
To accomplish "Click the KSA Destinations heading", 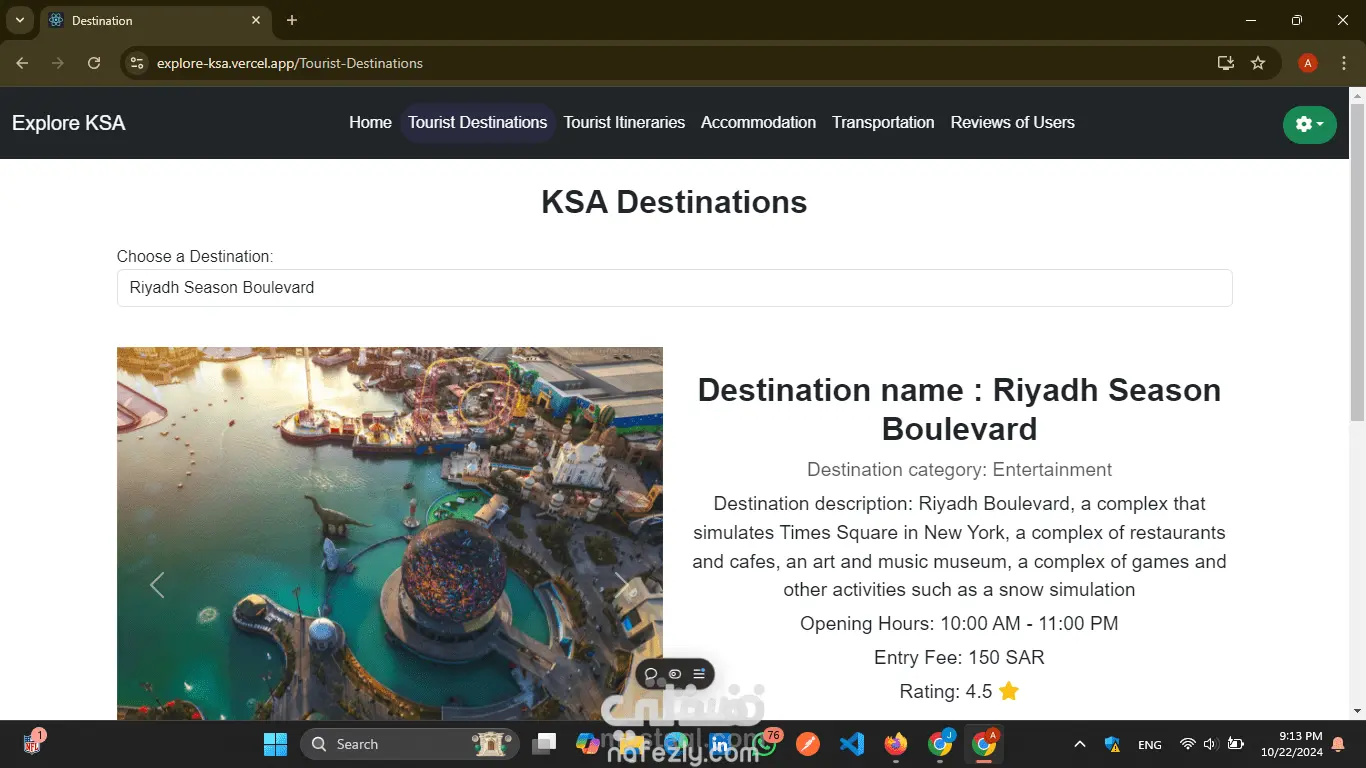I will (674, 202).
